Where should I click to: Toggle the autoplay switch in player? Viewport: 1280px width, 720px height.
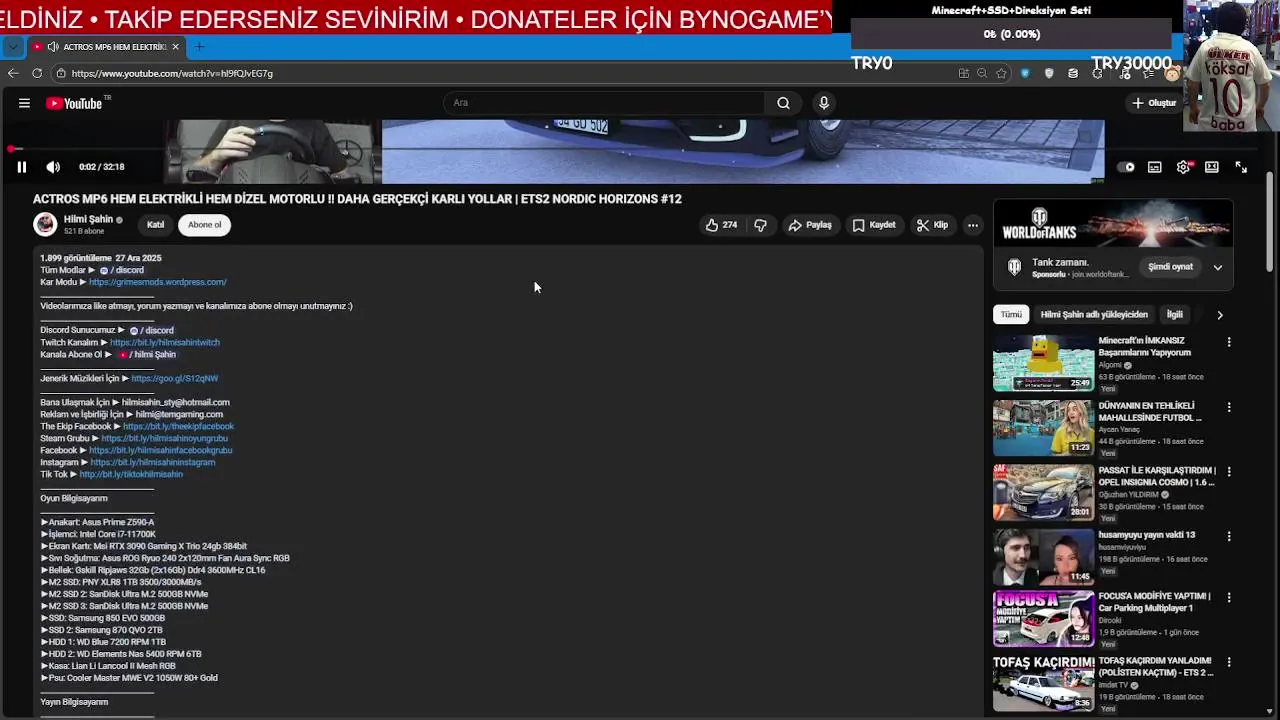(1126, 167)
